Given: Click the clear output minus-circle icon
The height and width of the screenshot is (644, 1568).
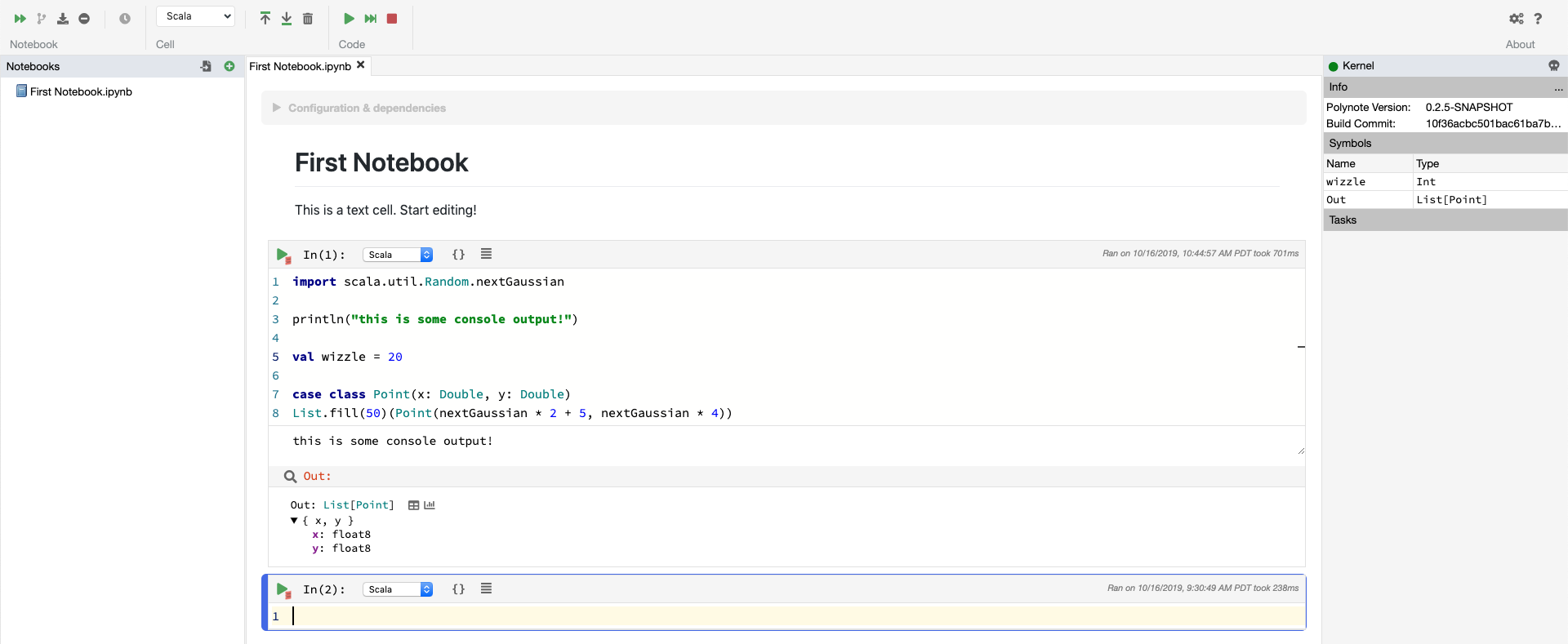Looking at the screenshot, I should tap(84, 18).
